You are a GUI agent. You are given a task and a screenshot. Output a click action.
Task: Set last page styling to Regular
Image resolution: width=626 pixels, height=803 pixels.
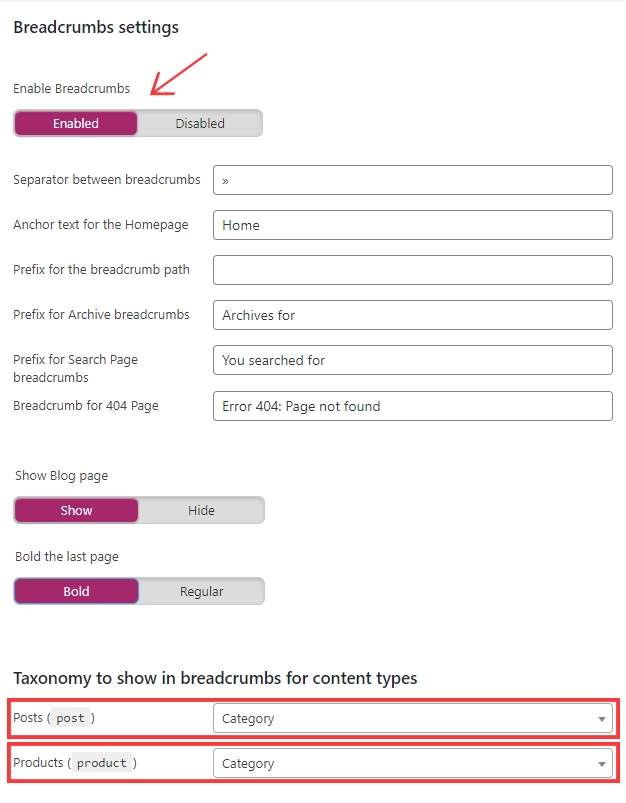click(203, 591)
